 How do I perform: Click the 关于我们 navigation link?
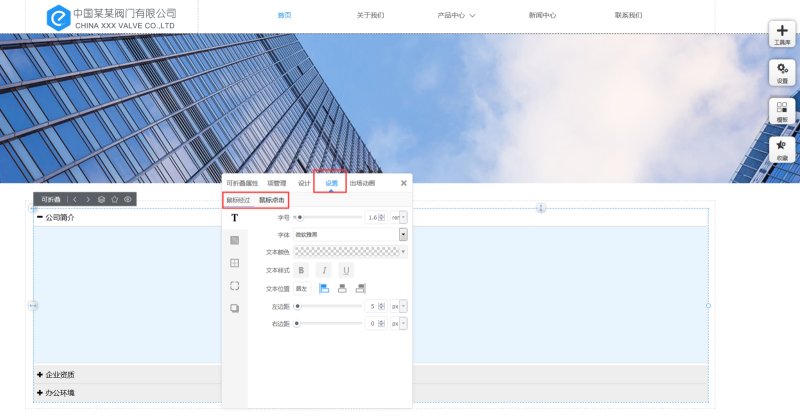tap(370, 15)
